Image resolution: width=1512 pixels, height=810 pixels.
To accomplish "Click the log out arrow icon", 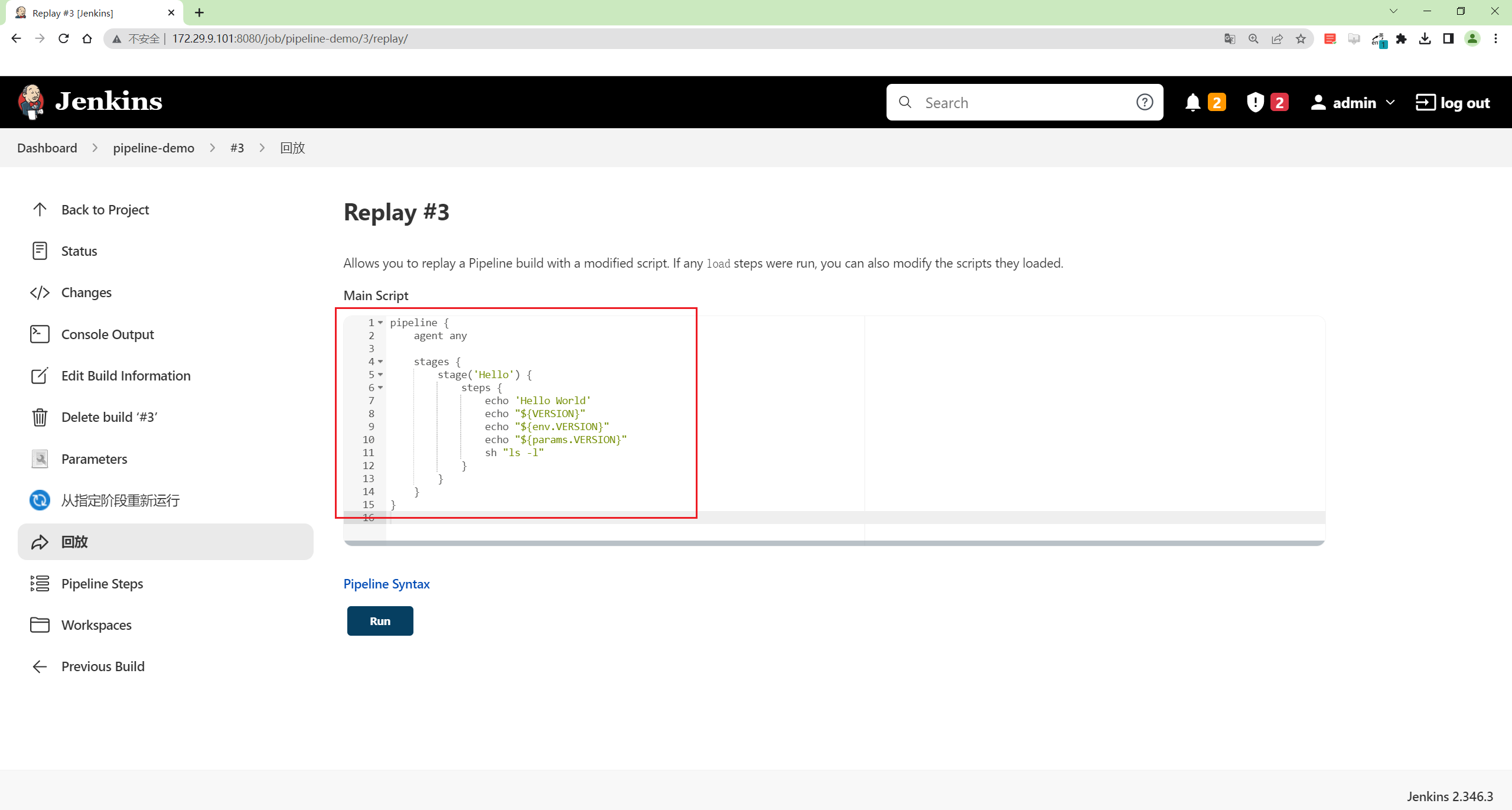I will [1425, 102].
